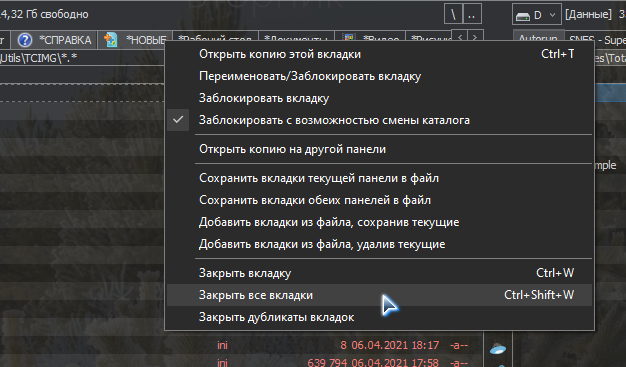Choose Добавить вкладки из файла, сохранив текущие
This screenshot has height=367, width=626.
(379, 222)
